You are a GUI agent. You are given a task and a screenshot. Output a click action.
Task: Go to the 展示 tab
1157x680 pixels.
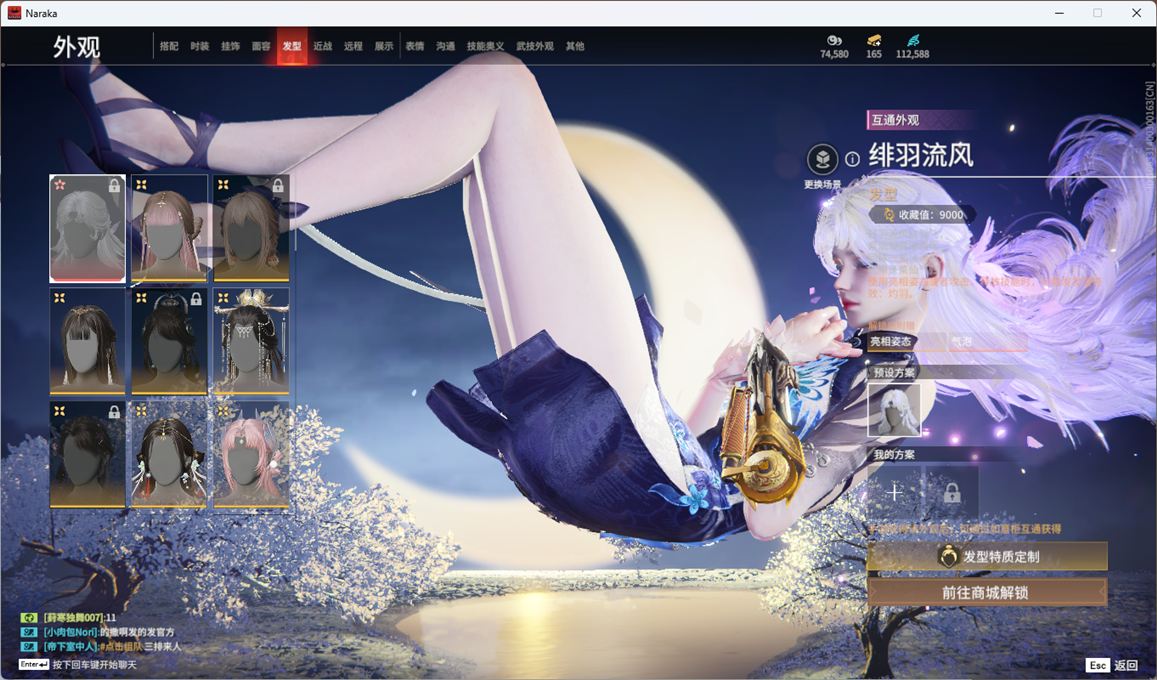click(x=384, y=46)
